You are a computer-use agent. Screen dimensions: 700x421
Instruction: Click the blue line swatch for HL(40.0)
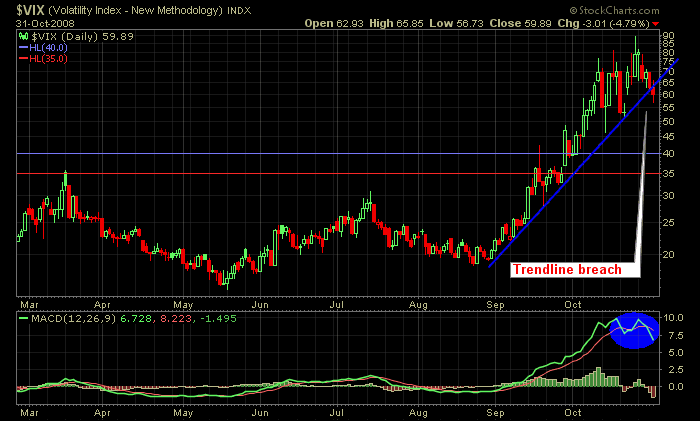coord(23,48)
